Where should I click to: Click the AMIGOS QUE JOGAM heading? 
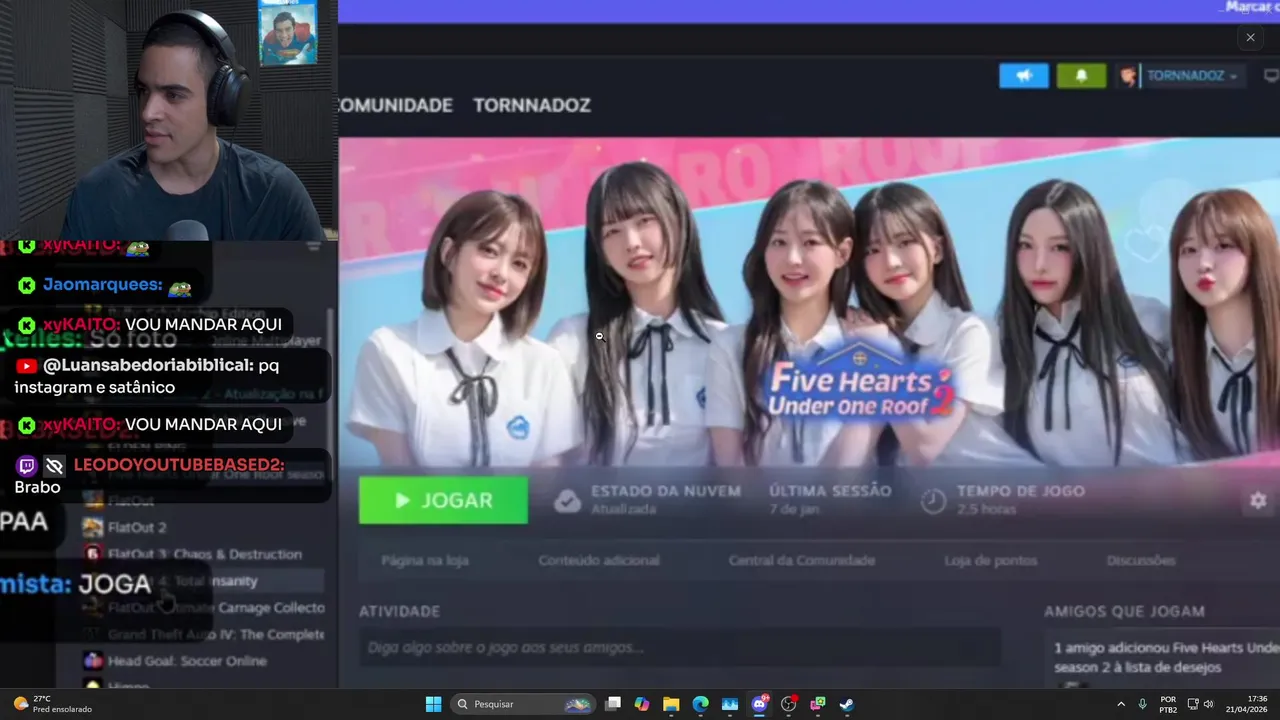pyautogui.click(x=1124, y=611)
